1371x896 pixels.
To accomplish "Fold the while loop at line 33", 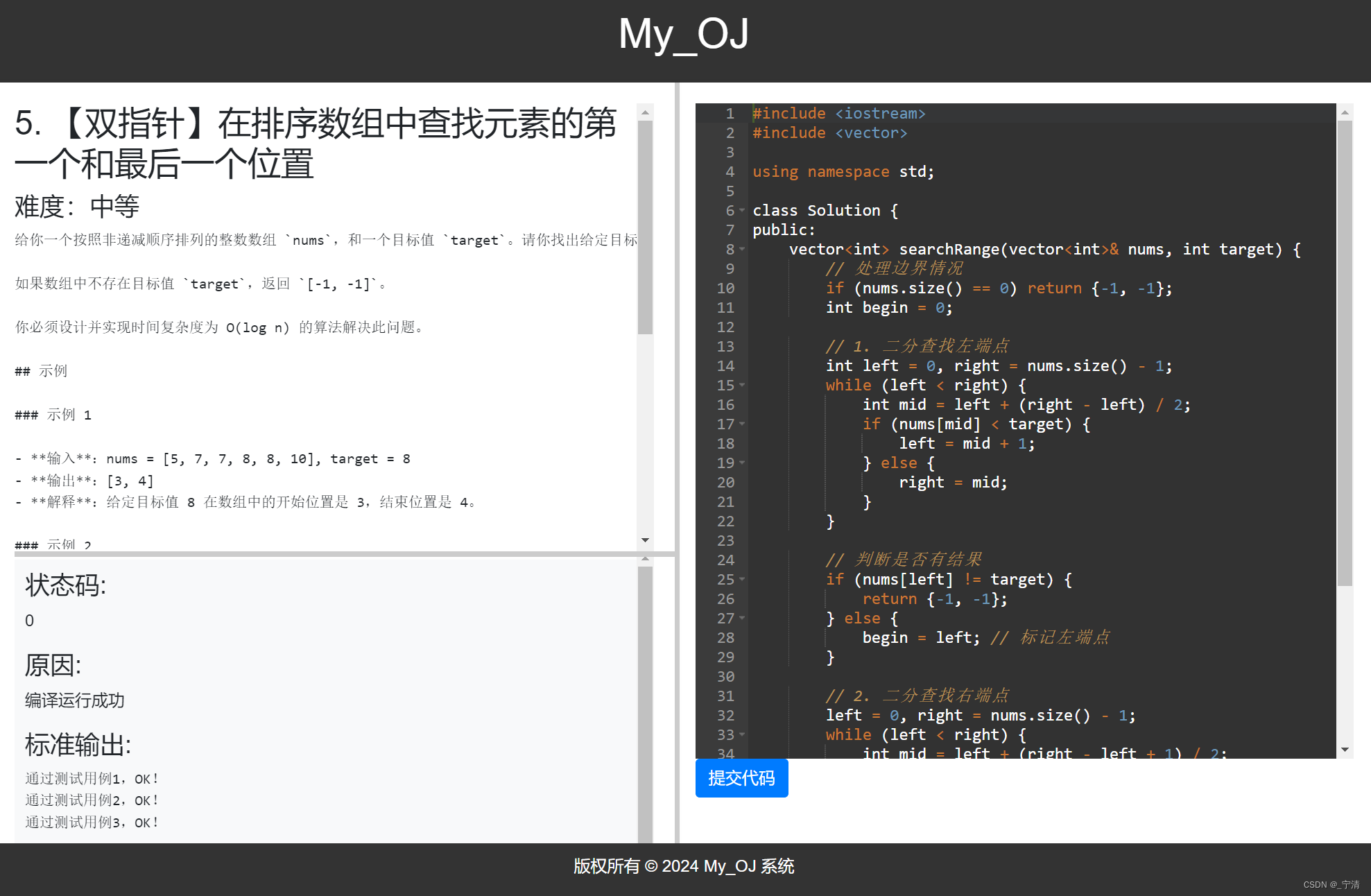I will tap(742, 734).
